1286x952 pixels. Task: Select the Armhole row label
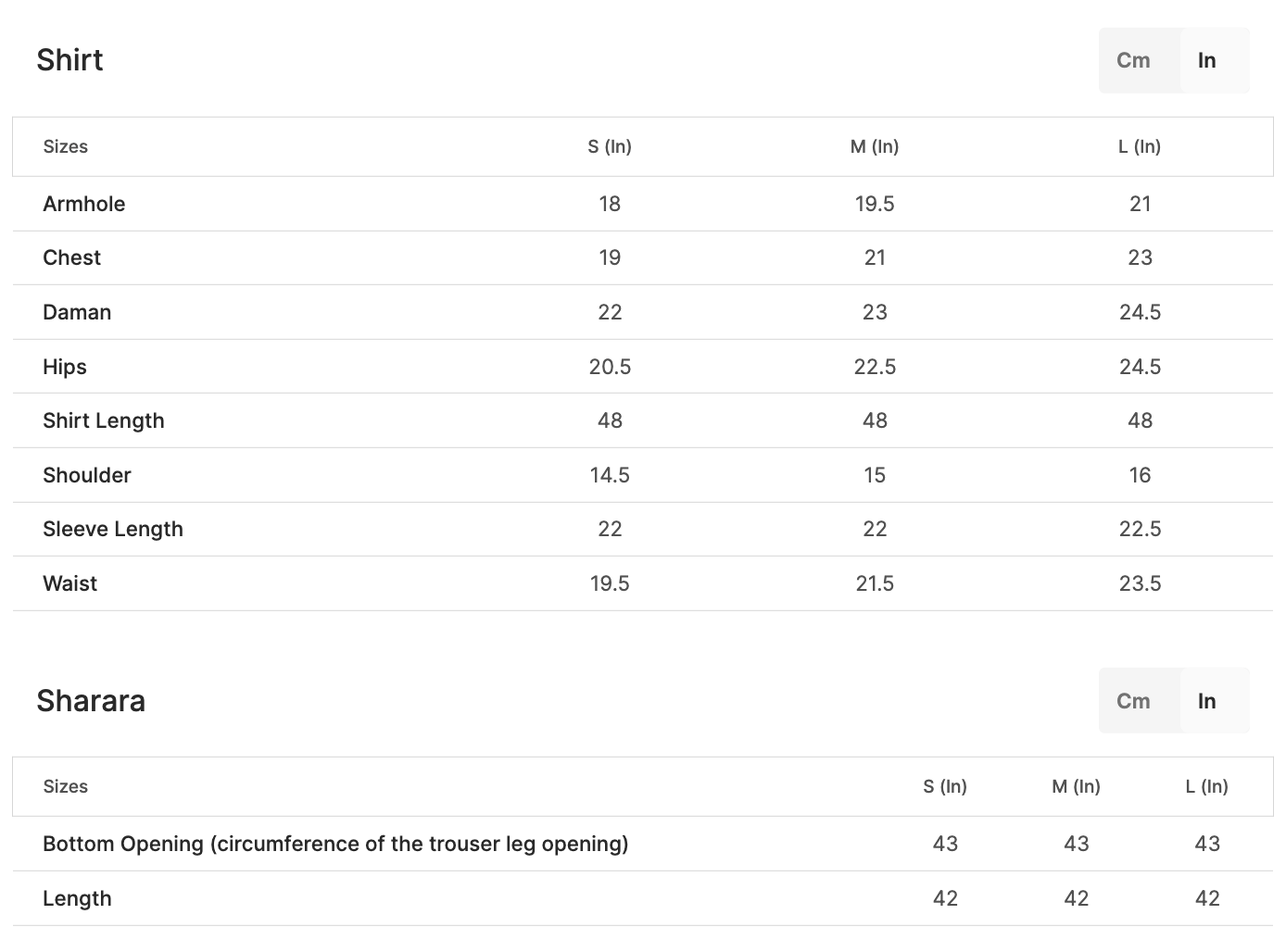[84, 204]
